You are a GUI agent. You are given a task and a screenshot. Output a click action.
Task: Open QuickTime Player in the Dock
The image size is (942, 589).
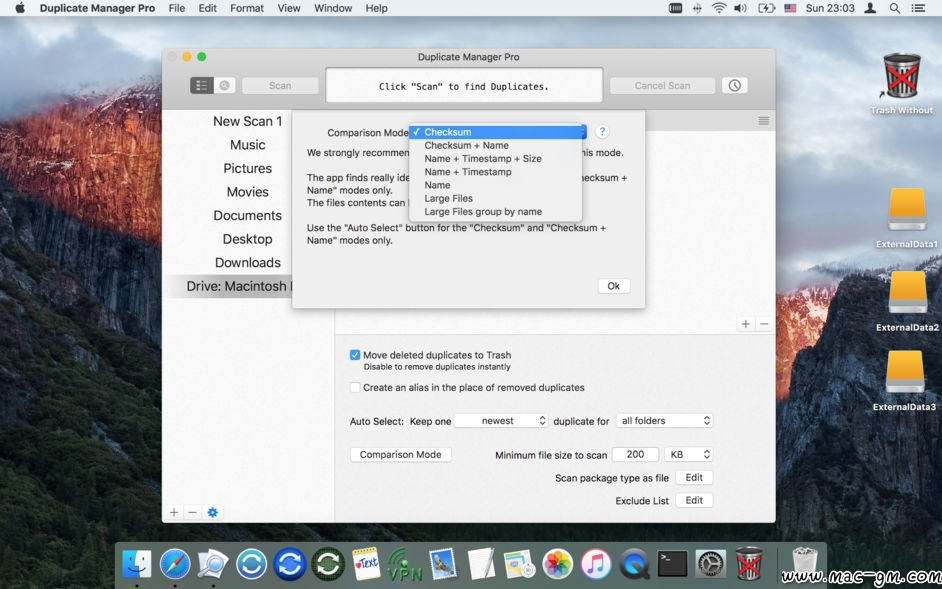coord(634,565)
